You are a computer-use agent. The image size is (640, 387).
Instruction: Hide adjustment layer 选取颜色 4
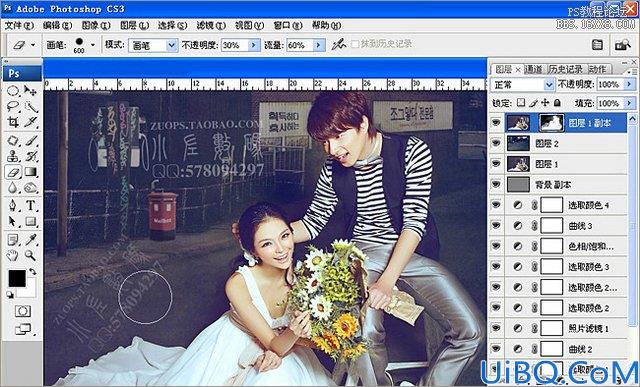tap(496, 205)
